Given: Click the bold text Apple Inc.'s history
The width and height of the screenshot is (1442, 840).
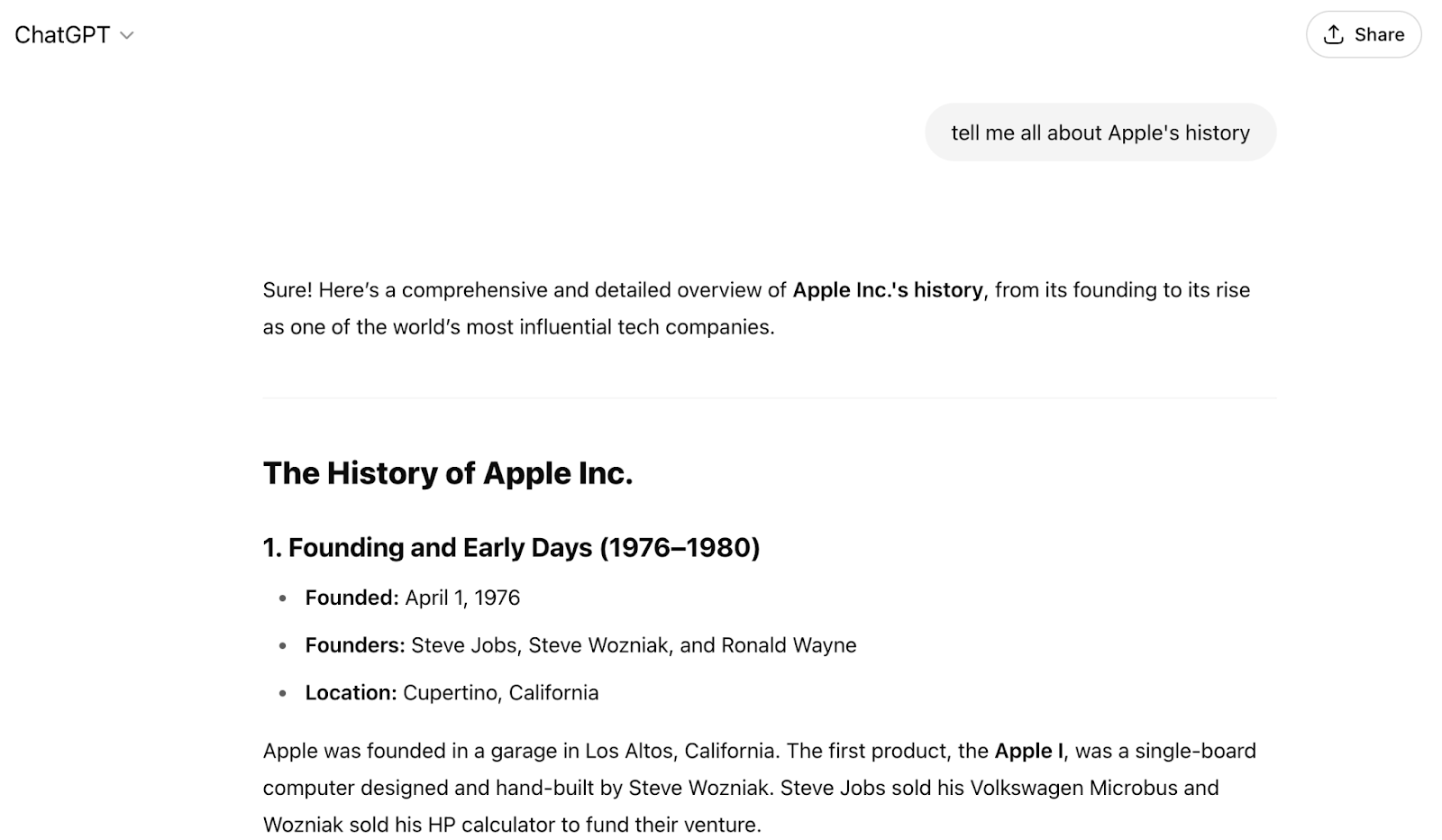Looking at the screenshot, I should (888, 290).
